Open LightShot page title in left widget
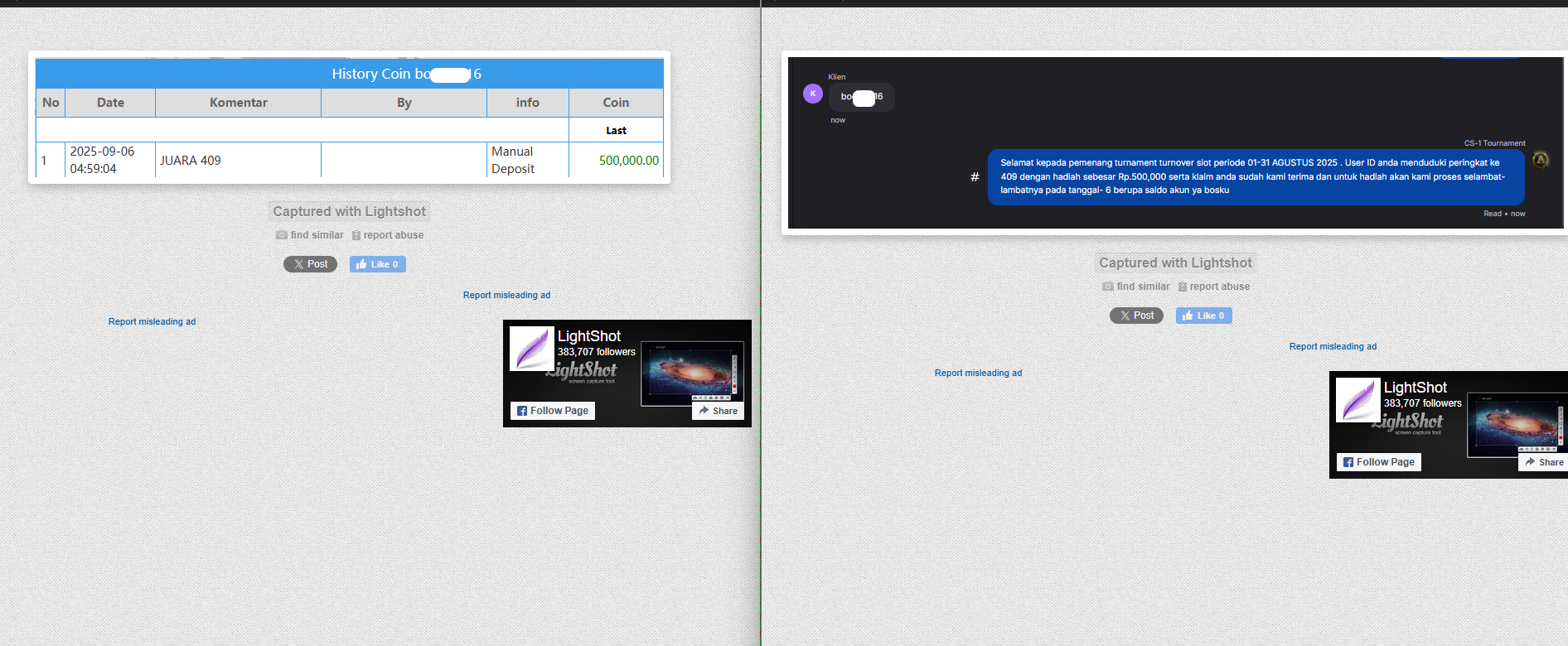1568x646 pixels. click(x=588, y=336)
